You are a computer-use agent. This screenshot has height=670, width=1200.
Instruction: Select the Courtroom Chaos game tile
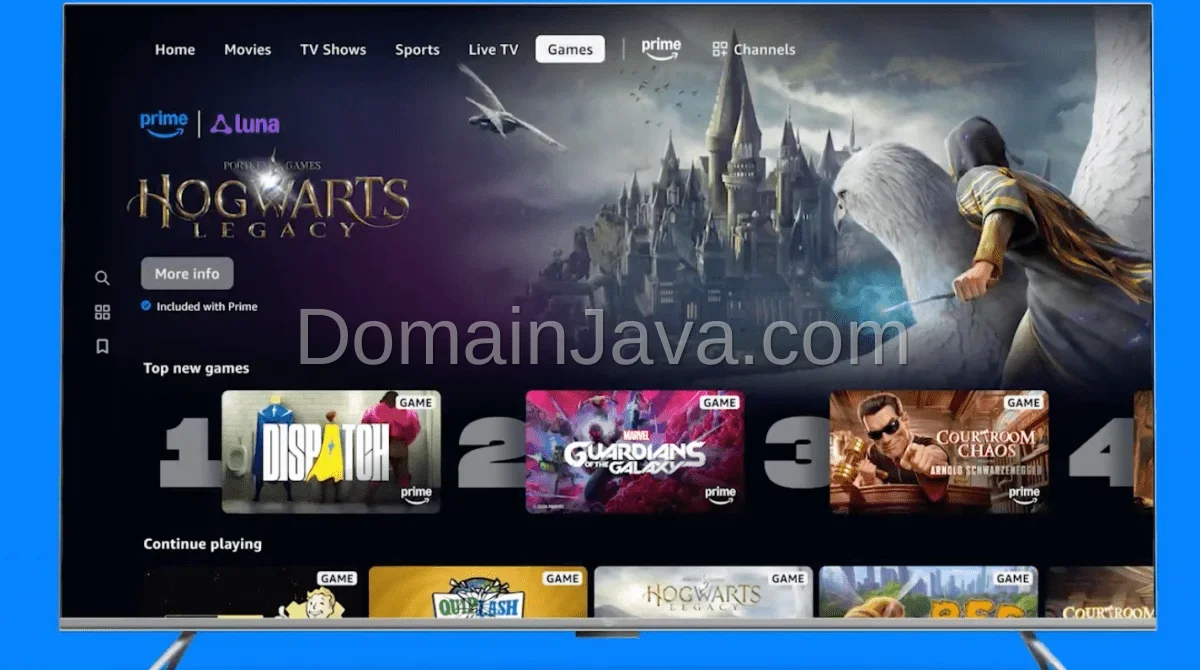(939, 451)
